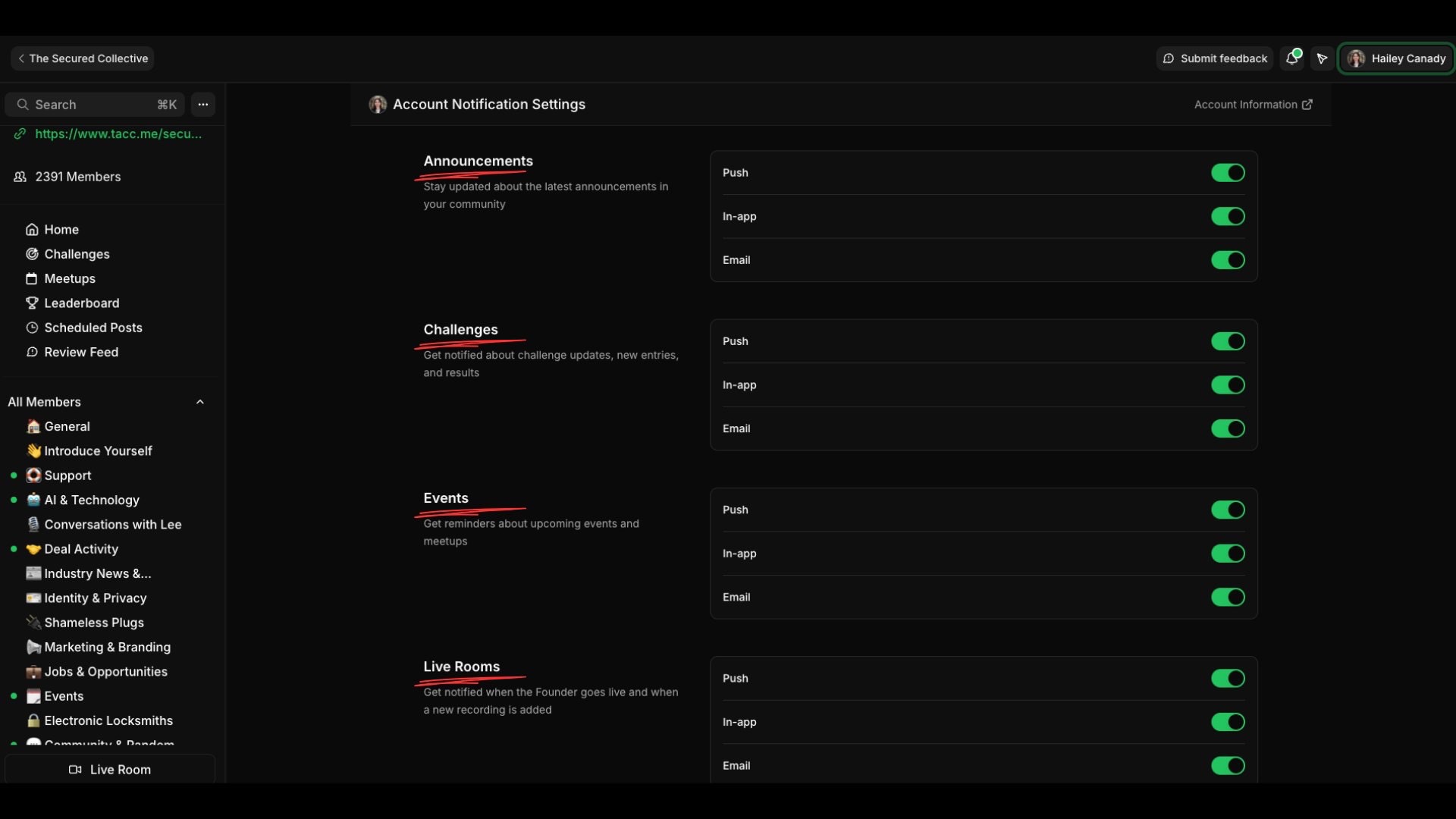Open Identity & Privacy channel
This screenshot has width=1456, height=819.
coord(96,598)
